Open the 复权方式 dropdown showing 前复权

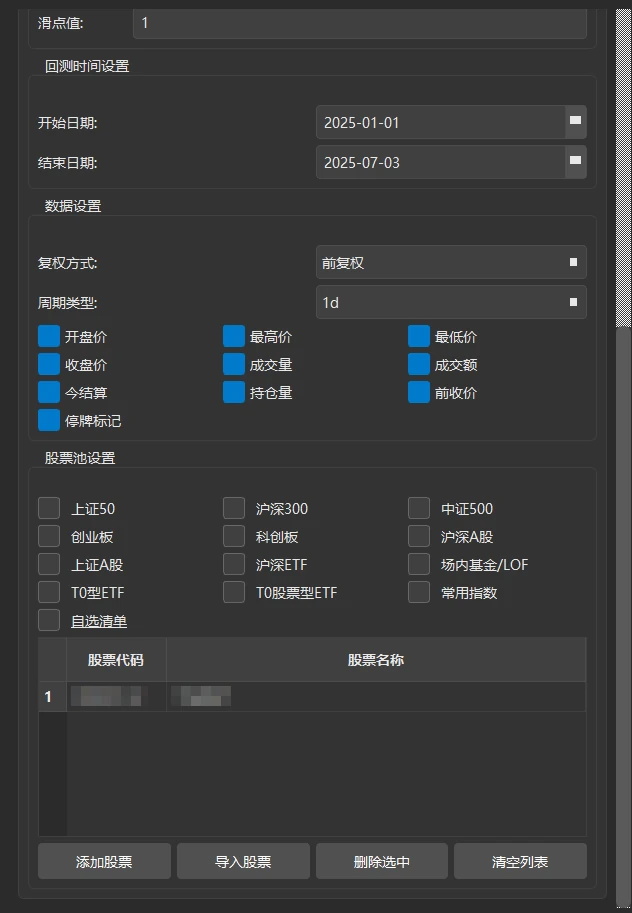[451, 263]
